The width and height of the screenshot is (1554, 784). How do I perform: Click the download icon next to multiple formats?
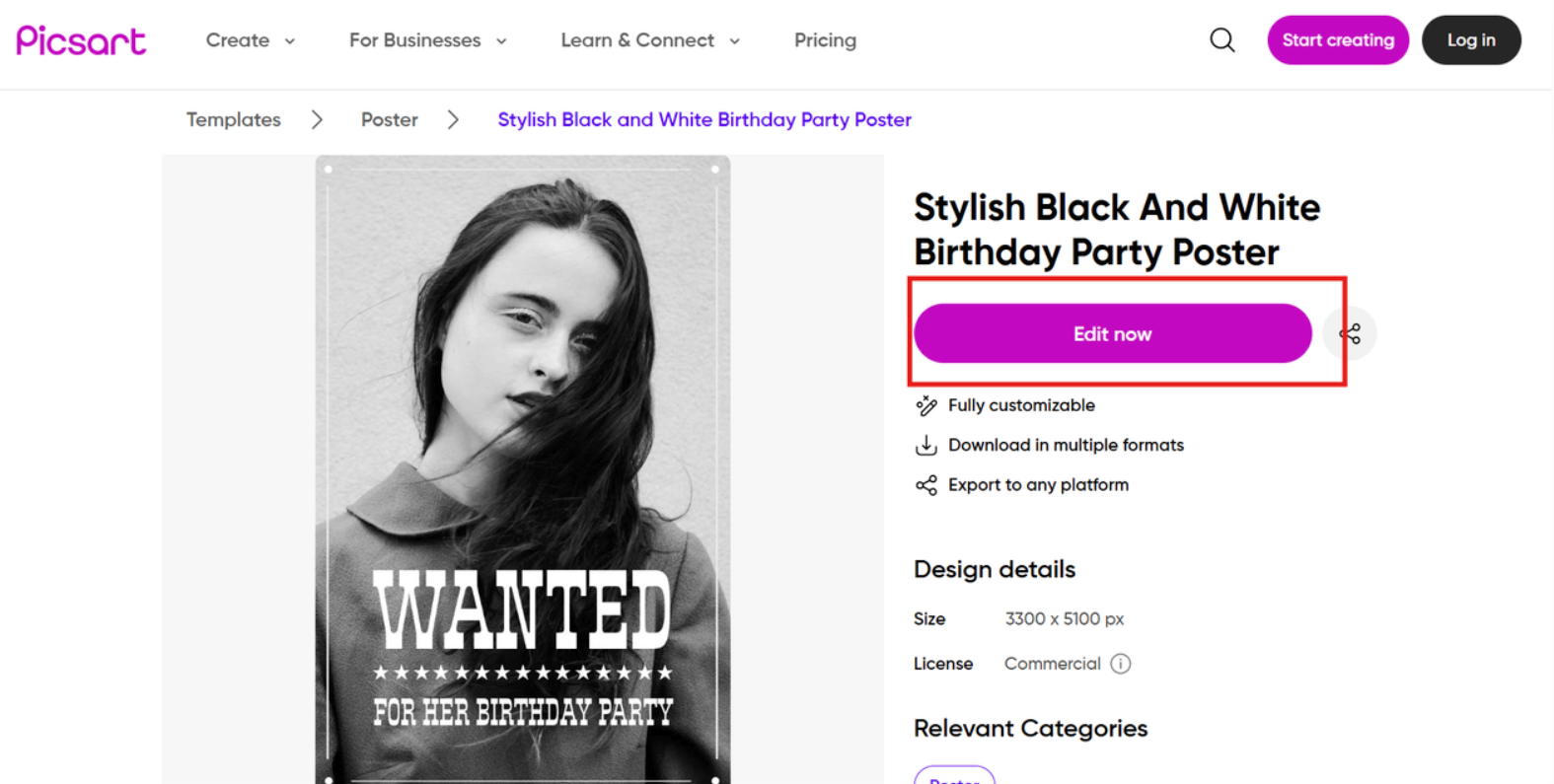(x=925, y=445)
